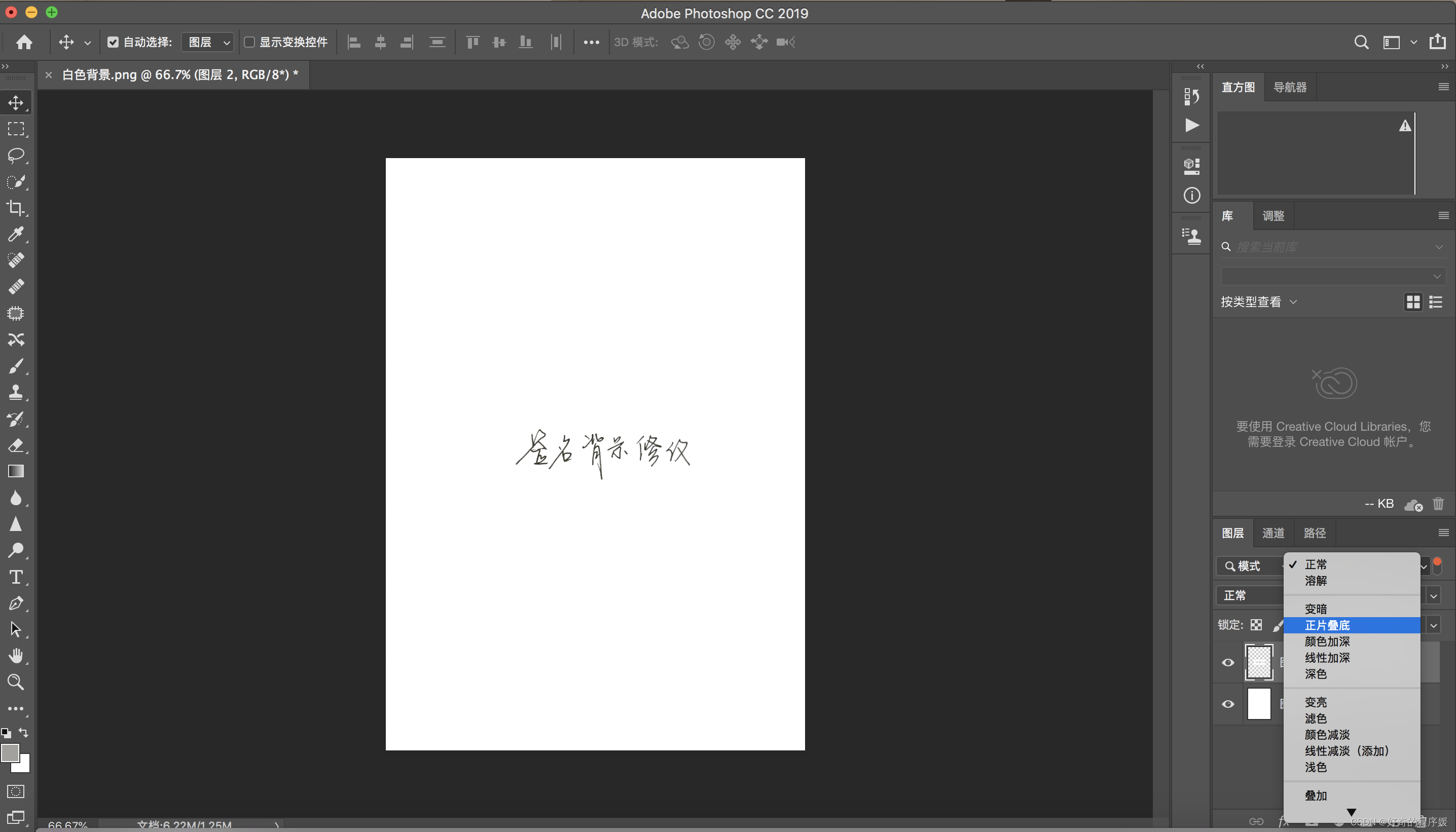Select the Hand tool
This screenshot has width=1456, height=832.
point(15,656)
